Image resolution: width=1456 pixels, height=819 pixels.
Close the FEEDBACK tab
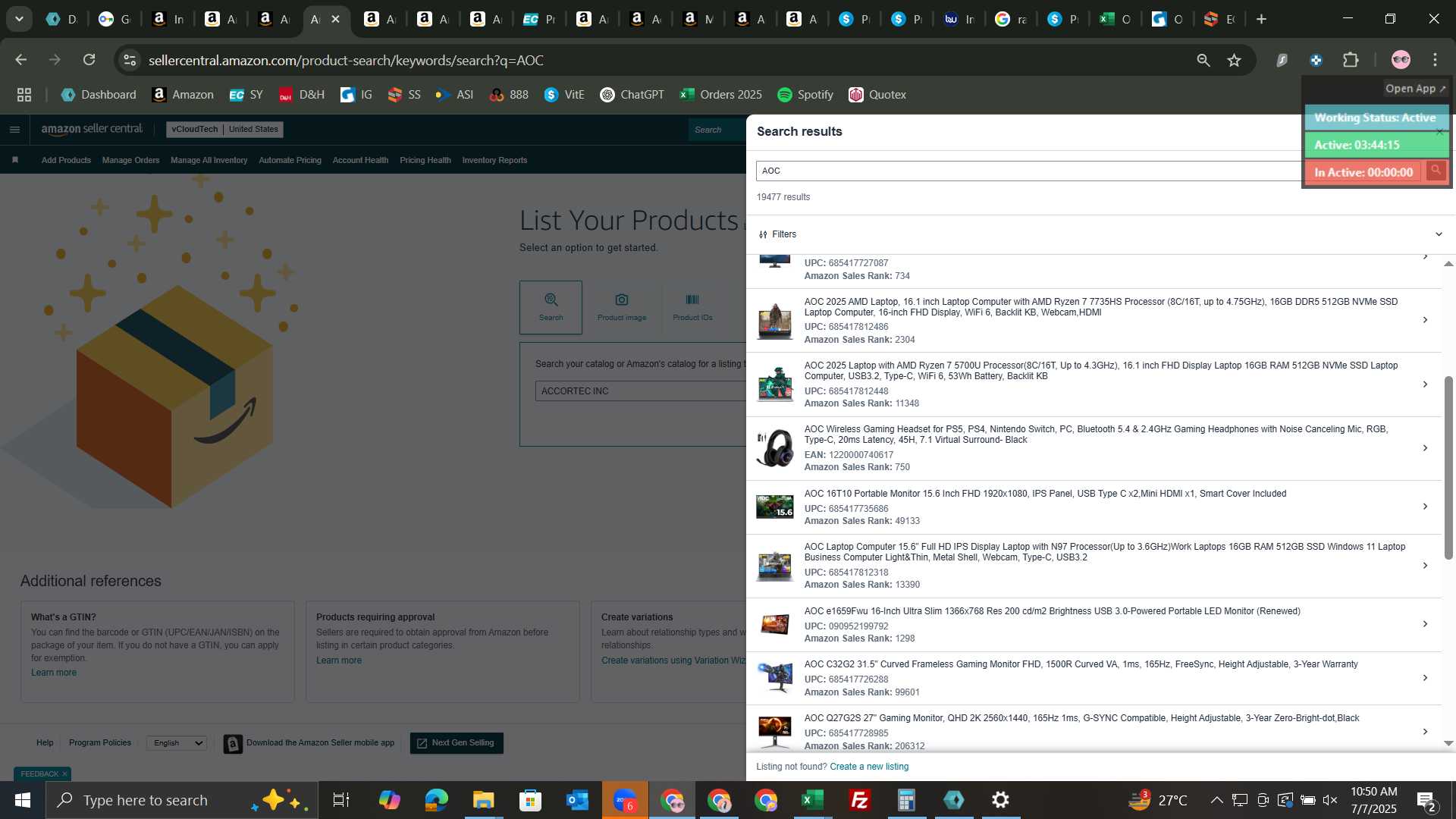coord(64,774)
